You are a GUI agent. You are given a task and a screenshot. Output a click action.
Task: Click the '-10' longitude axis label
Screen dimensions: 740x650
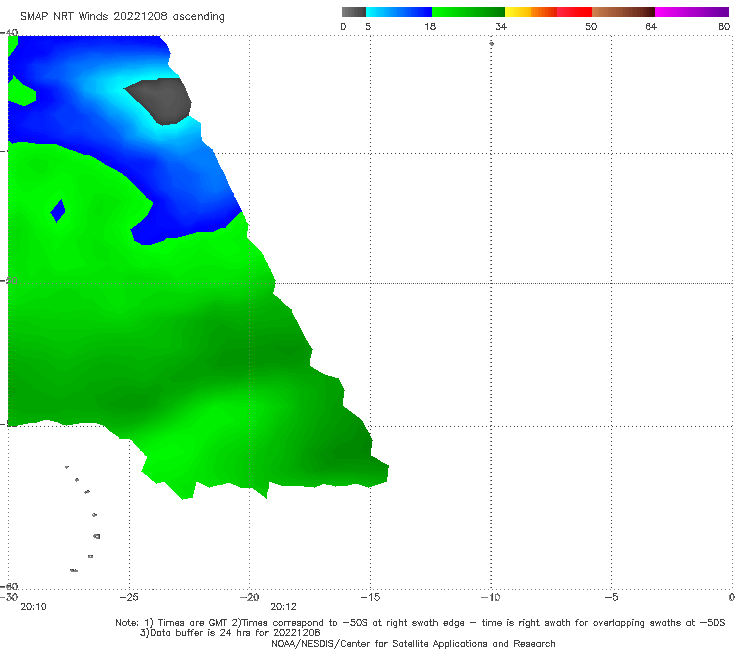(491, 597)
